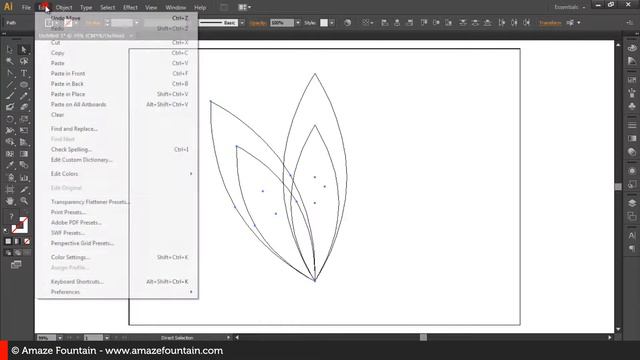
Task: Choose Adobe PDF Presets entry
Action: (x=117, y=223)
